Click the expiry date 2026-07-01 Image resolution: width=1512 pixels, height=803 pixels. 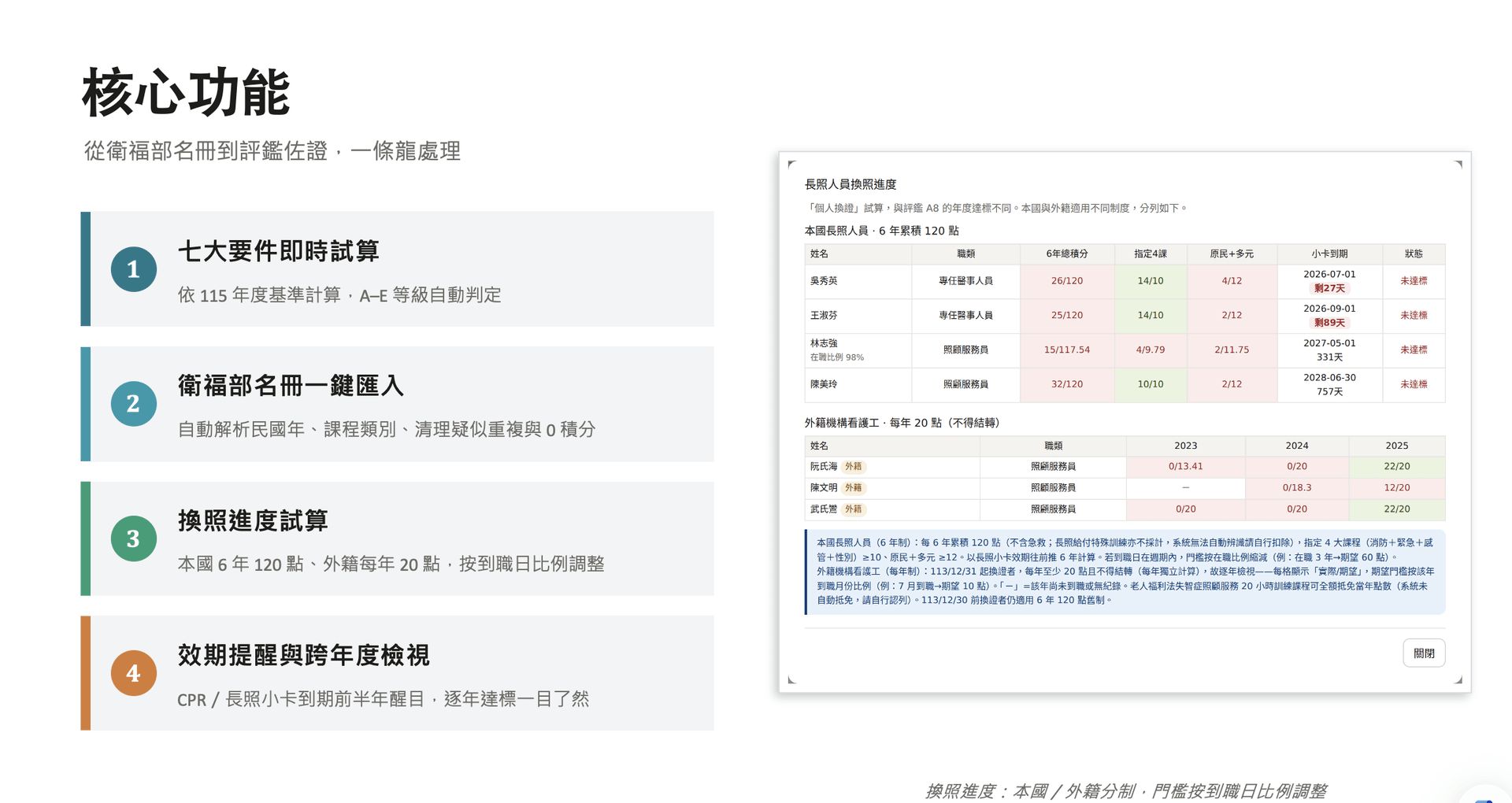[x=1329, y=274]
